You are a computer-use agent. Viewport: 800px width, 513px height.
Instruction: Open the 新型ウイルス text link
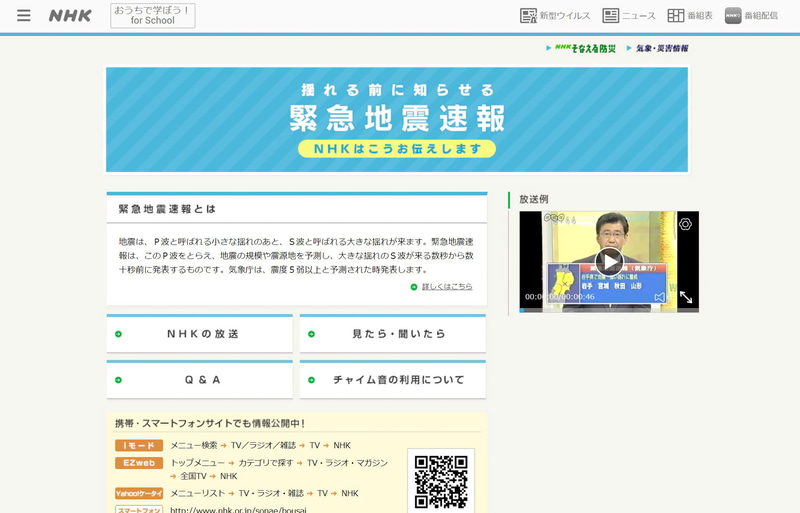point(565,16)
